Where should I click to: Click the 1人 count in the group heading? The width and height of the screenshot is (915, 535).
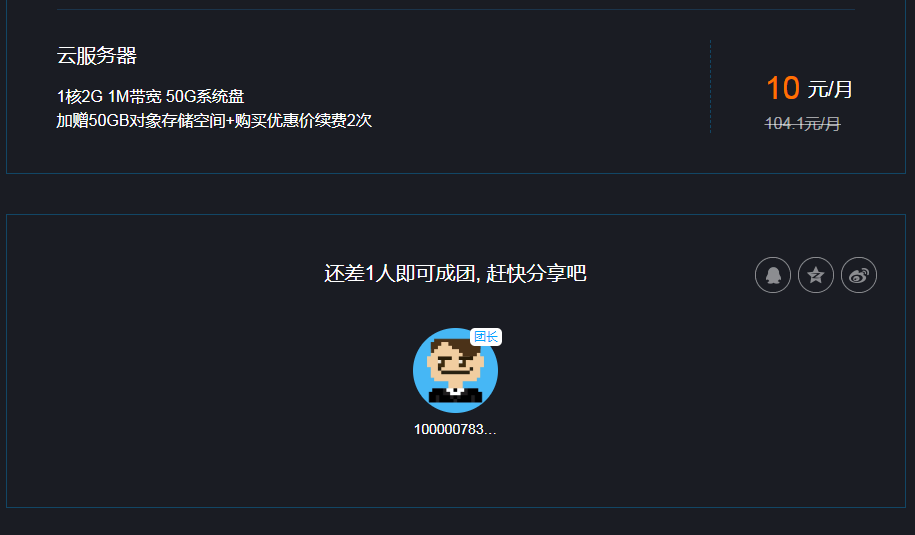point(380,273)
